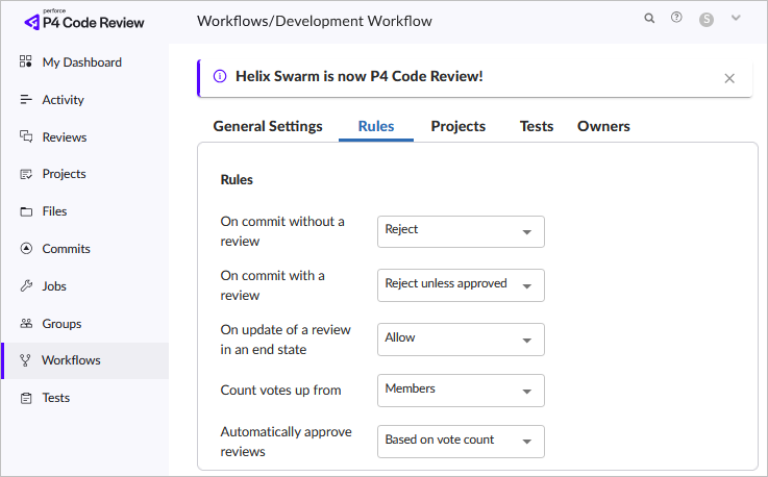Screen dimensions: 768x477
Task: Open the Owners tab
Action: click(603, 127)
